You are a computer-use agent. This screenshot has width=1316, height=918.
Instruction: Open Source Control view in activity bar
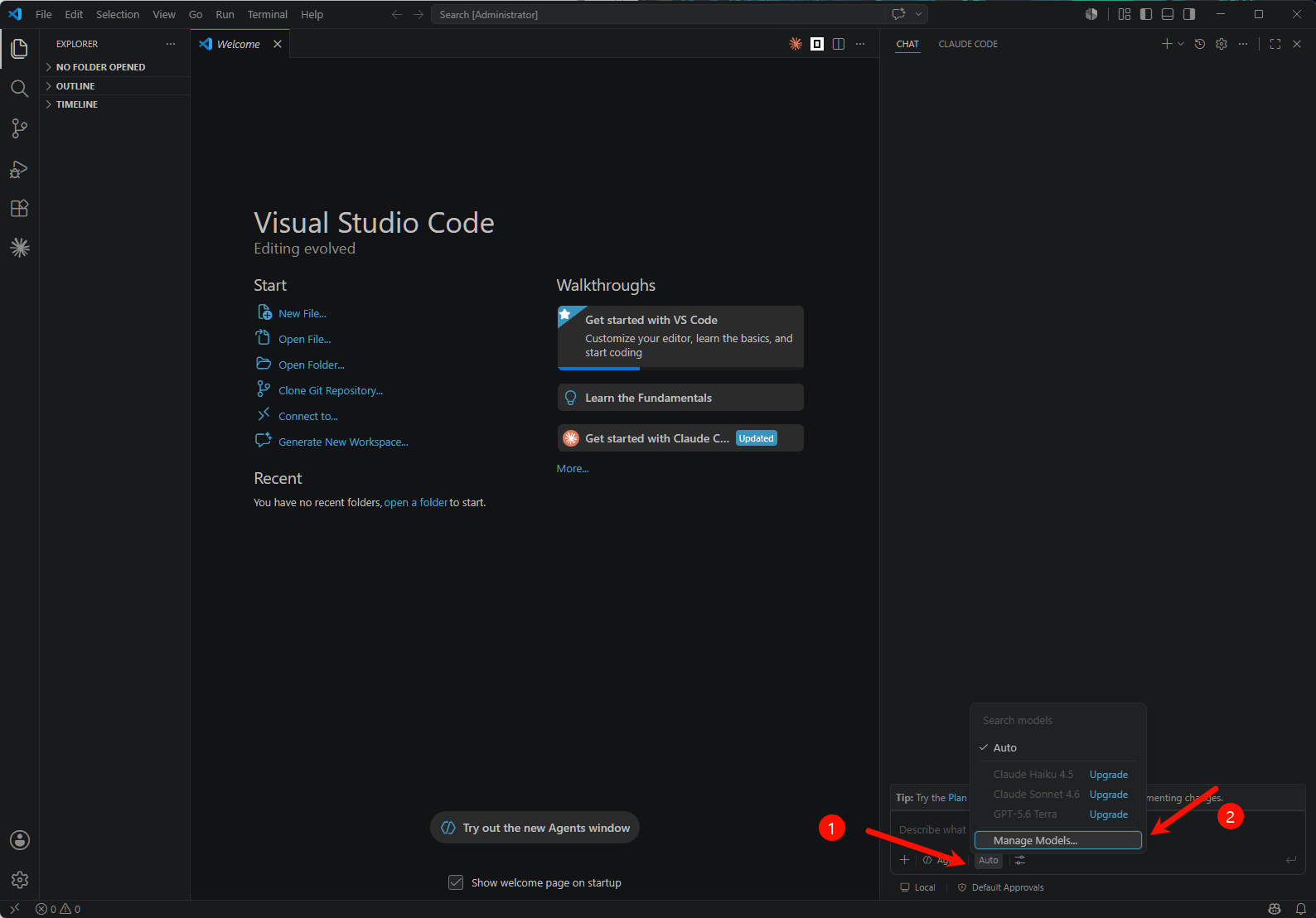tap(20, 128)
